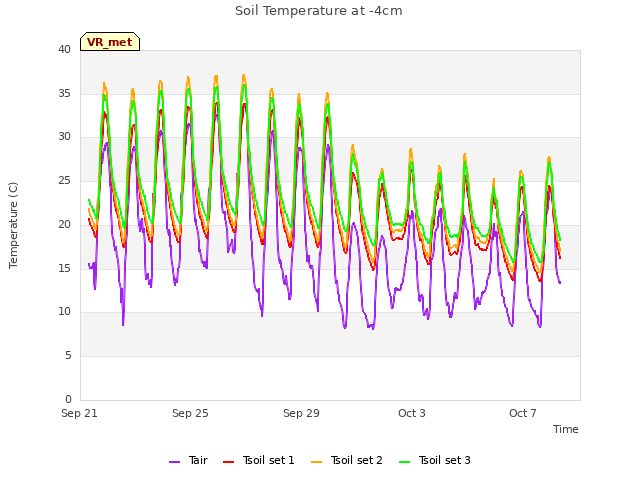Click the Oct 7 x-axis tick label
This screenshot has width=640, height=480.
tap(523, 413)
